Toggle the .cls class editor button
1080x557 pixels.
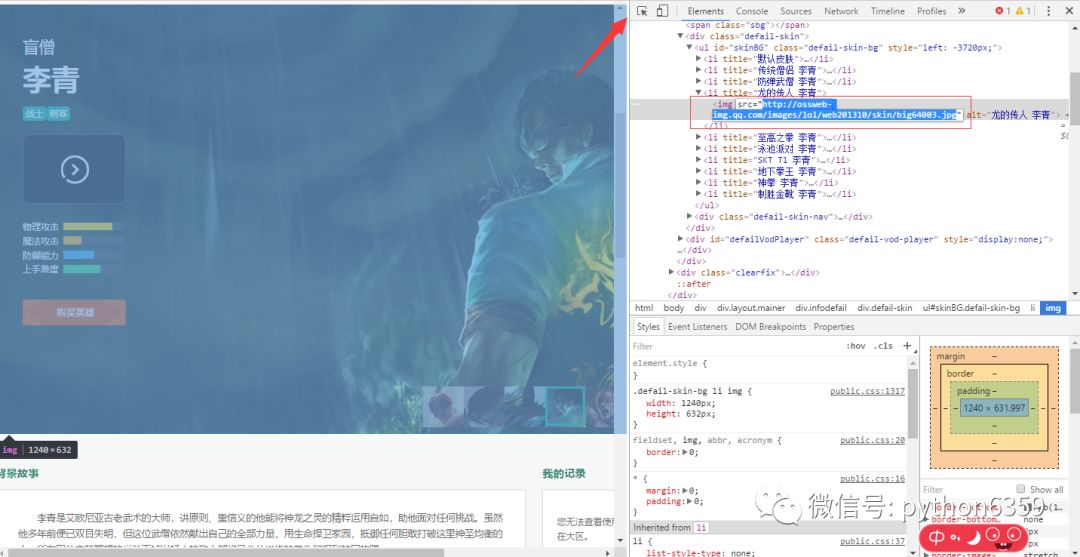click(883, 346)
